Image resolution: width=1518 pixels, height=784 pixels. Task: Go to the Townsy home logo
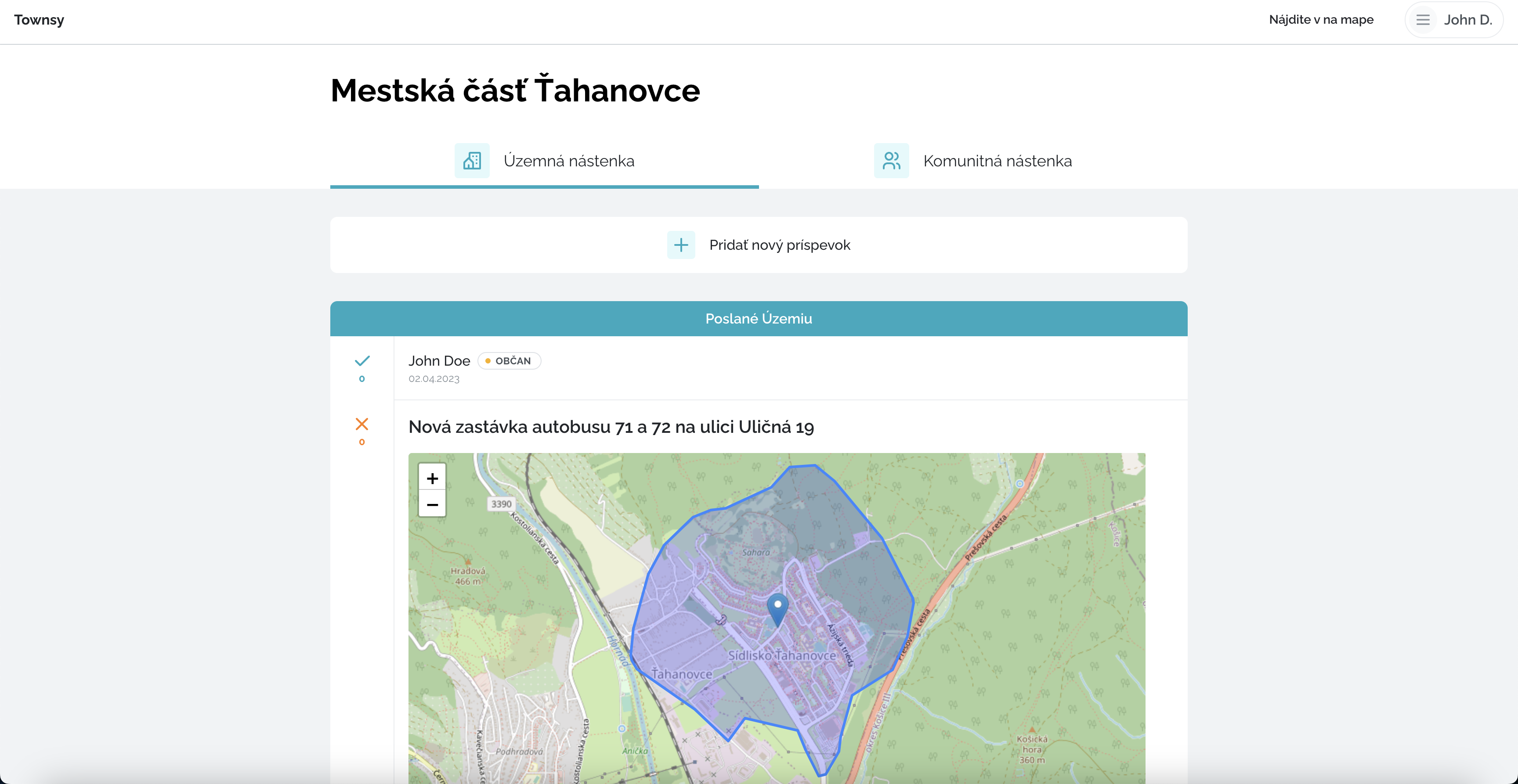coord(39,19)
